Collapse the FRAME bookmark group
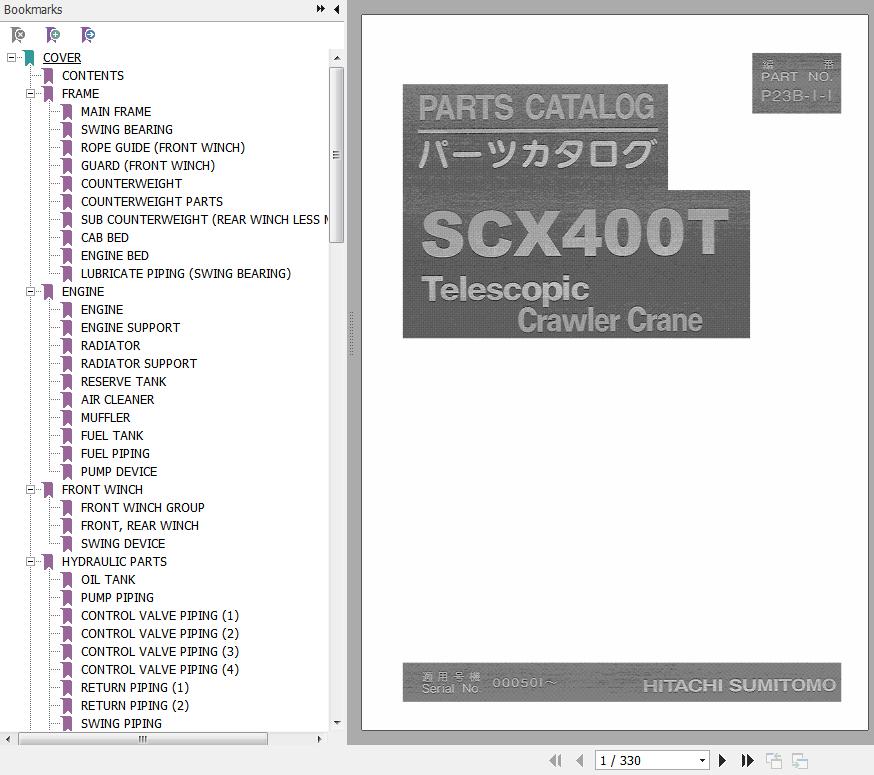874x775 pixels. pyautogui.click(x=31, y=94)
